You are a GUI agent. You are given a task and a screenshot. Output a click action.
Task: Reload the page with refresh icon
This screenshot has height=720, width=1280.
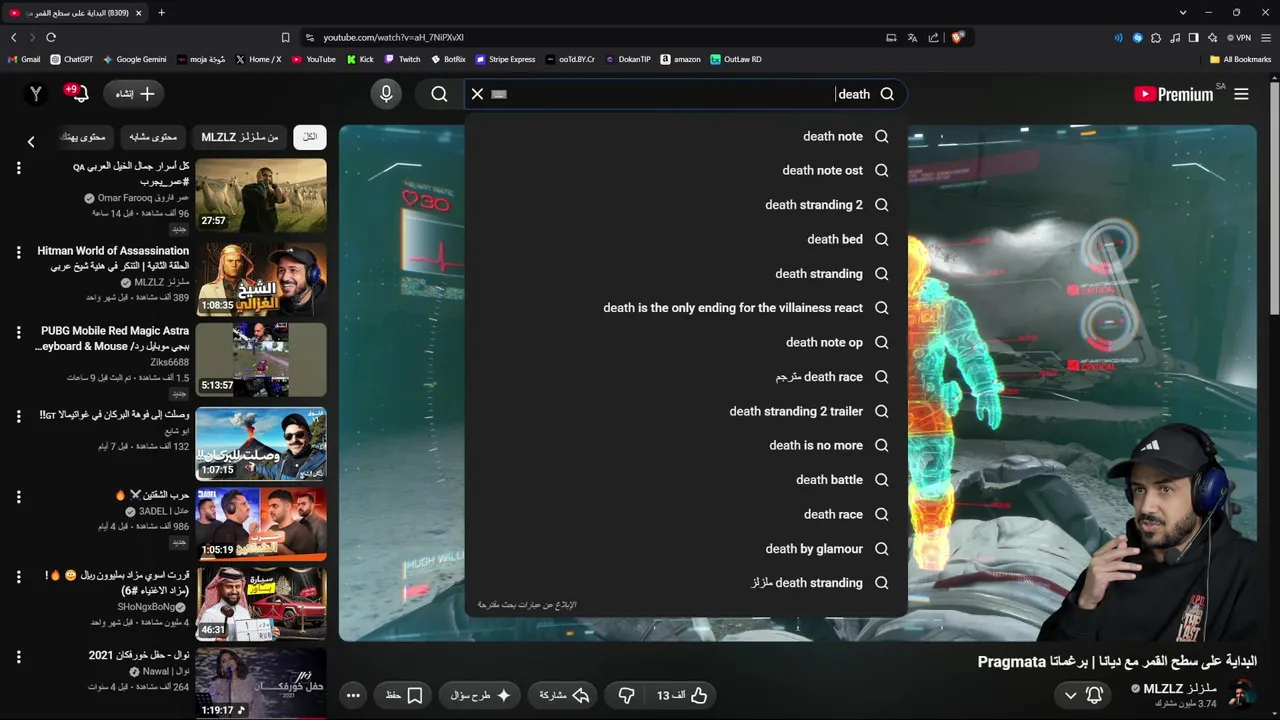pyautogui.click(x=51, y=37)
